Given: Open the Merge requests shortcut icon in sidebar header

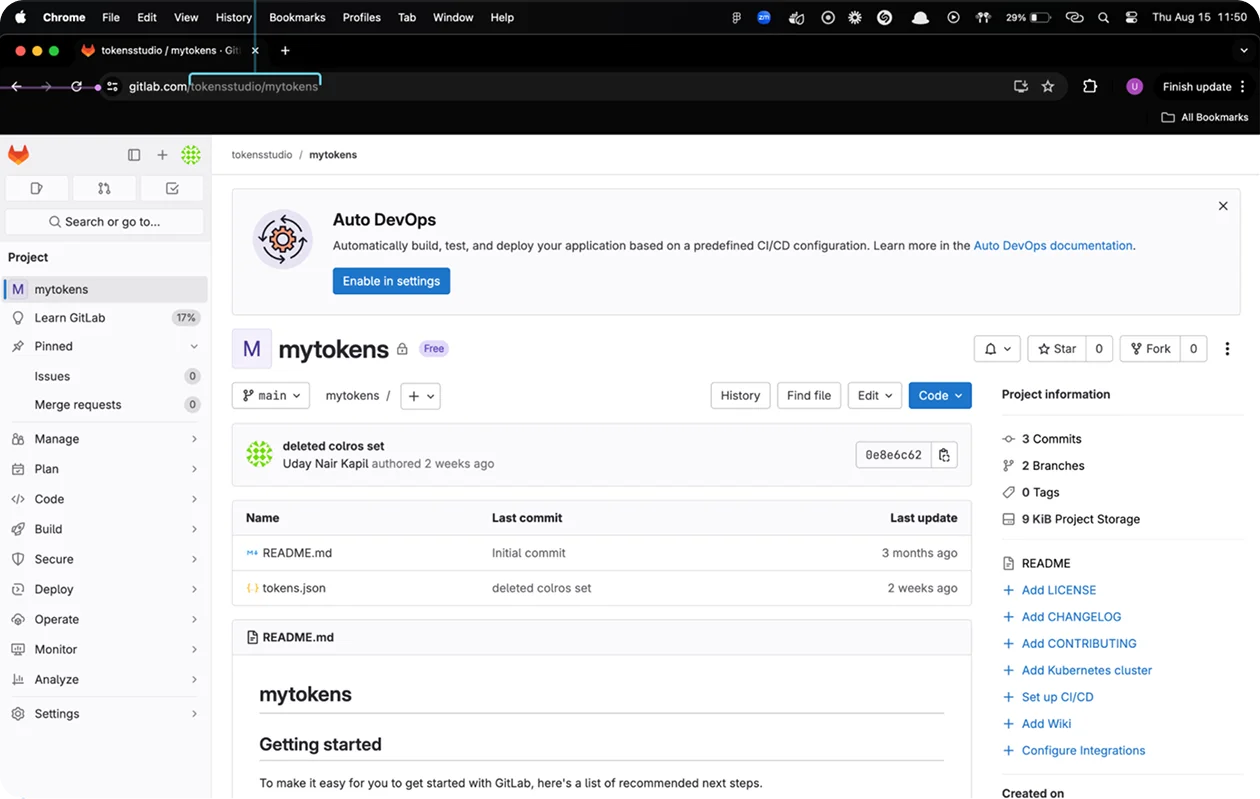Looking at the screenshot, I should (104, 188).
